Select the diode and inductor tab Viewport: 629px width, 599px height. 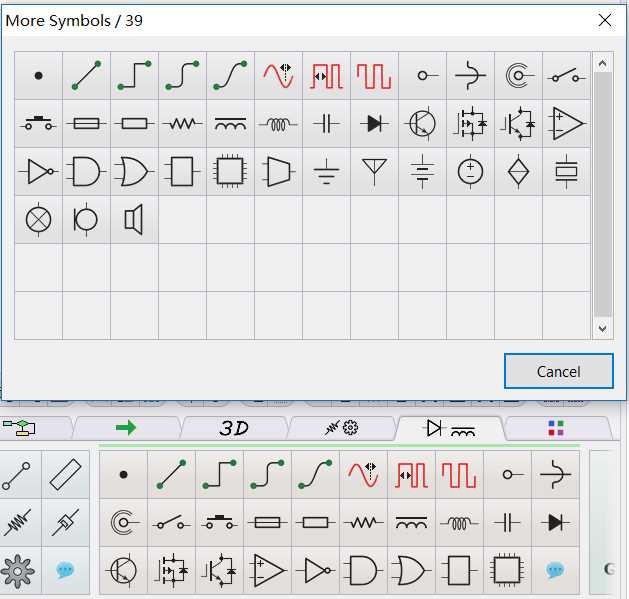[450, 428]
